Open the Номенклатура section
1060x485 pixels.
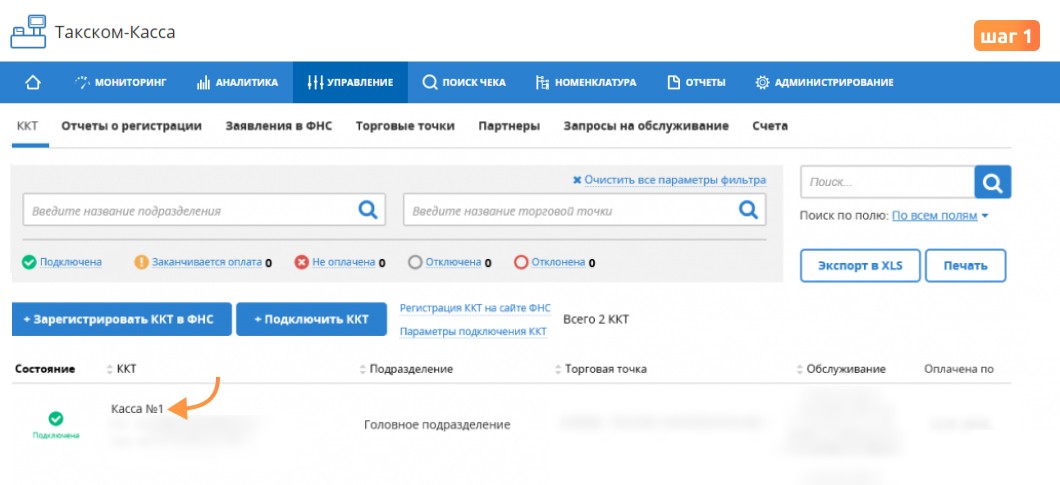tap(585, 83)
